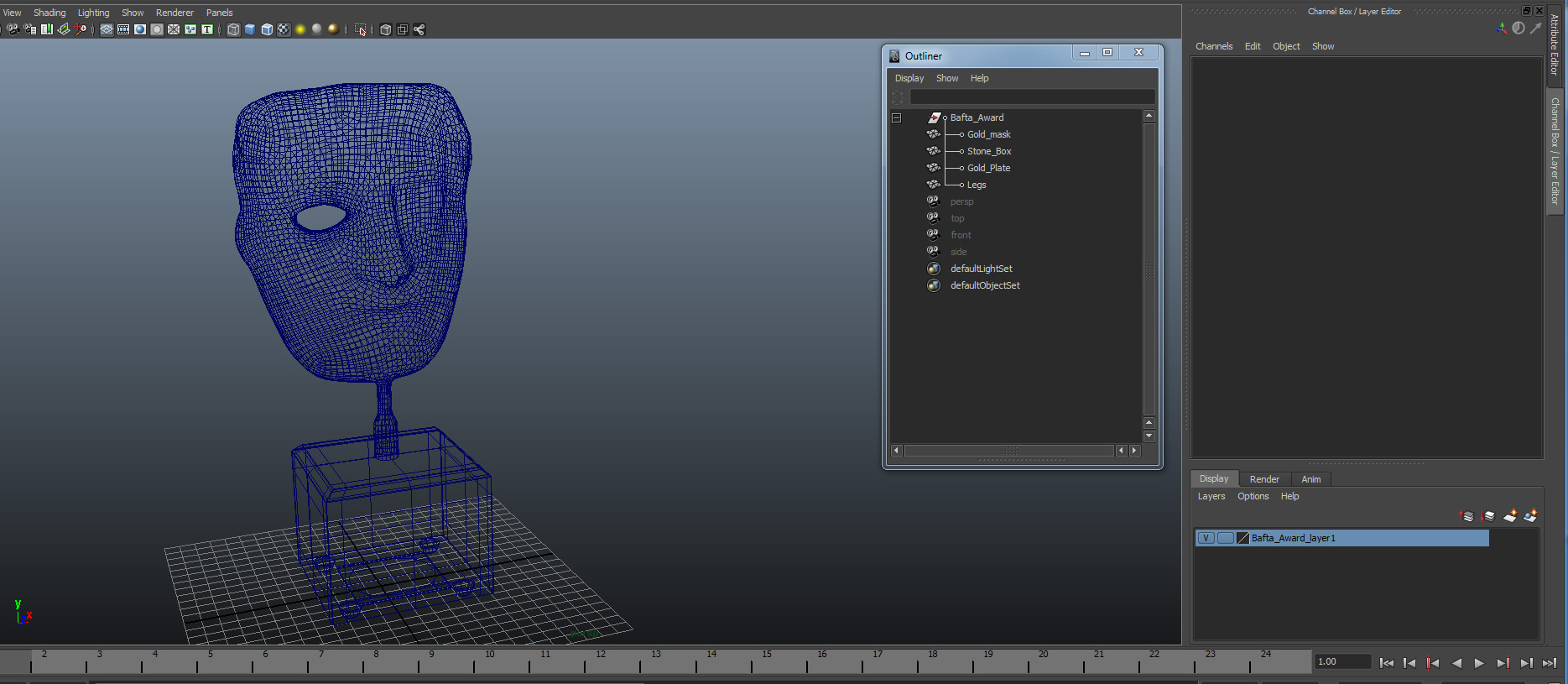Click the Select Camera icon in viewport toolbar
Image resolution: width=1568 pixels, height=684 pixels.
[x=13, y=29]
